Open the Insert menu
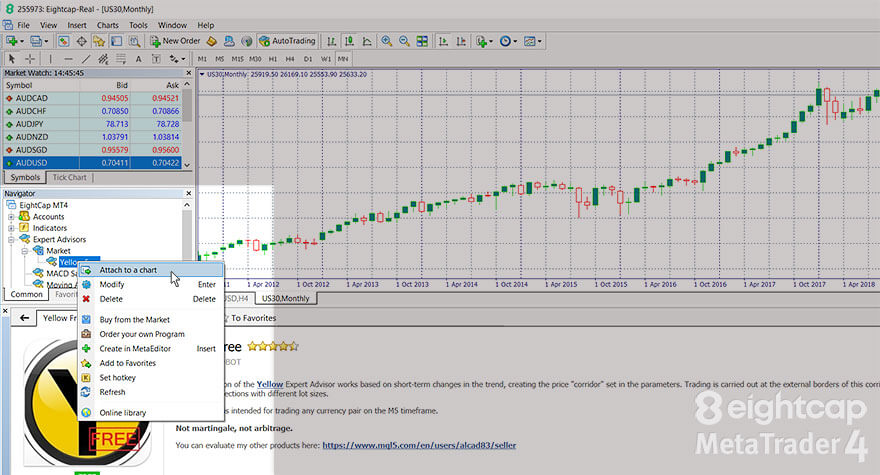Viewport: 880px width, 475px height. (77, 25)
